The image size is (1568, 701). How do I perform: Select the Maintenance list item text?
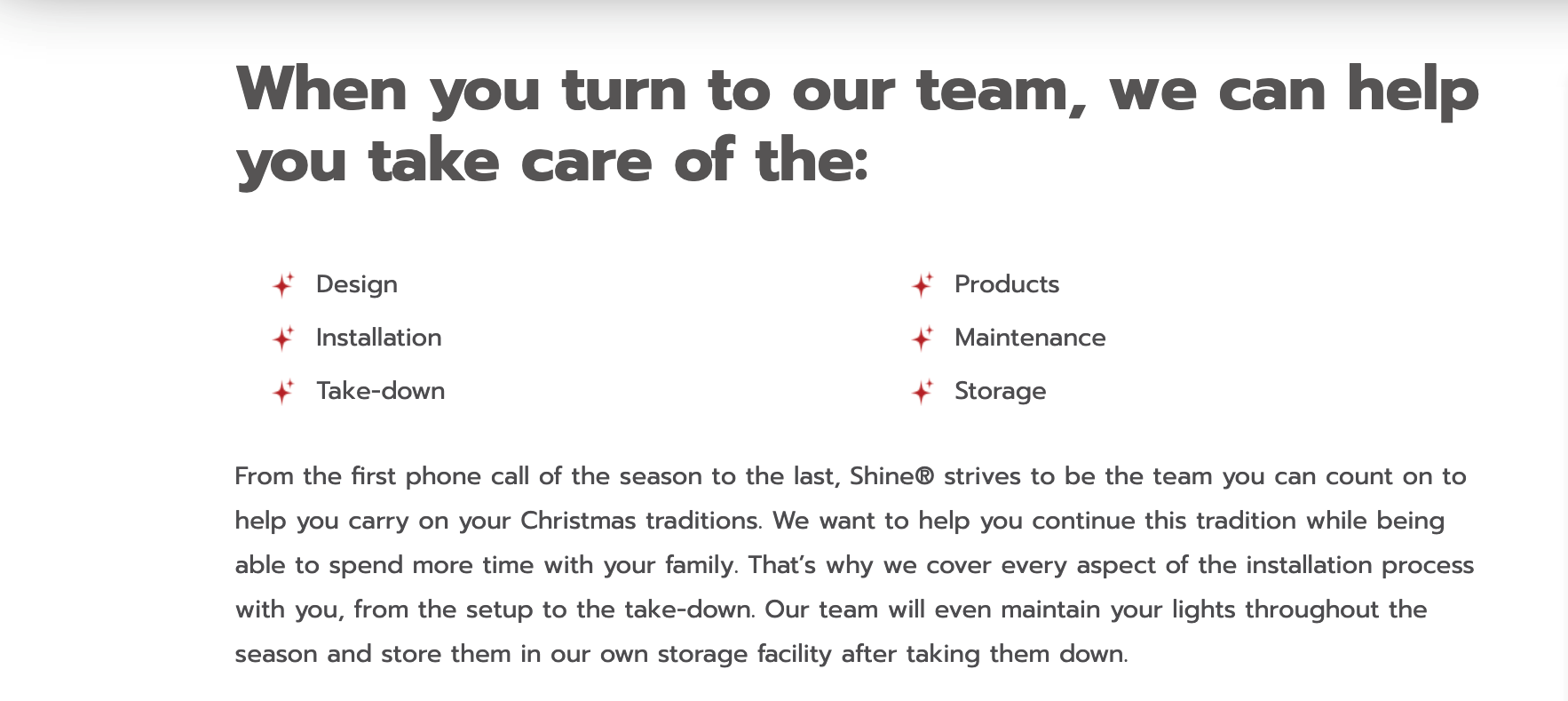coord(1030,338)
